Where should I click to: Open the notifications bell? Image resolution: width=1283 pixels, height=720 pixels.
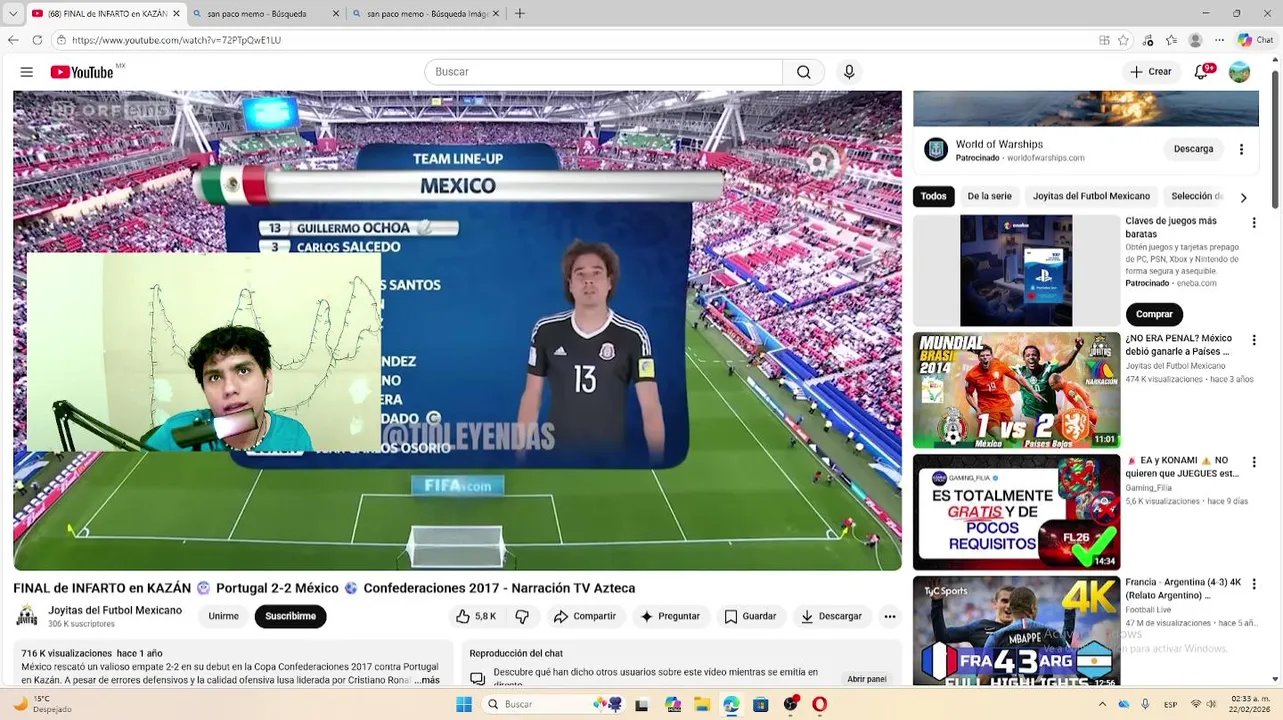pos(1202,72)
